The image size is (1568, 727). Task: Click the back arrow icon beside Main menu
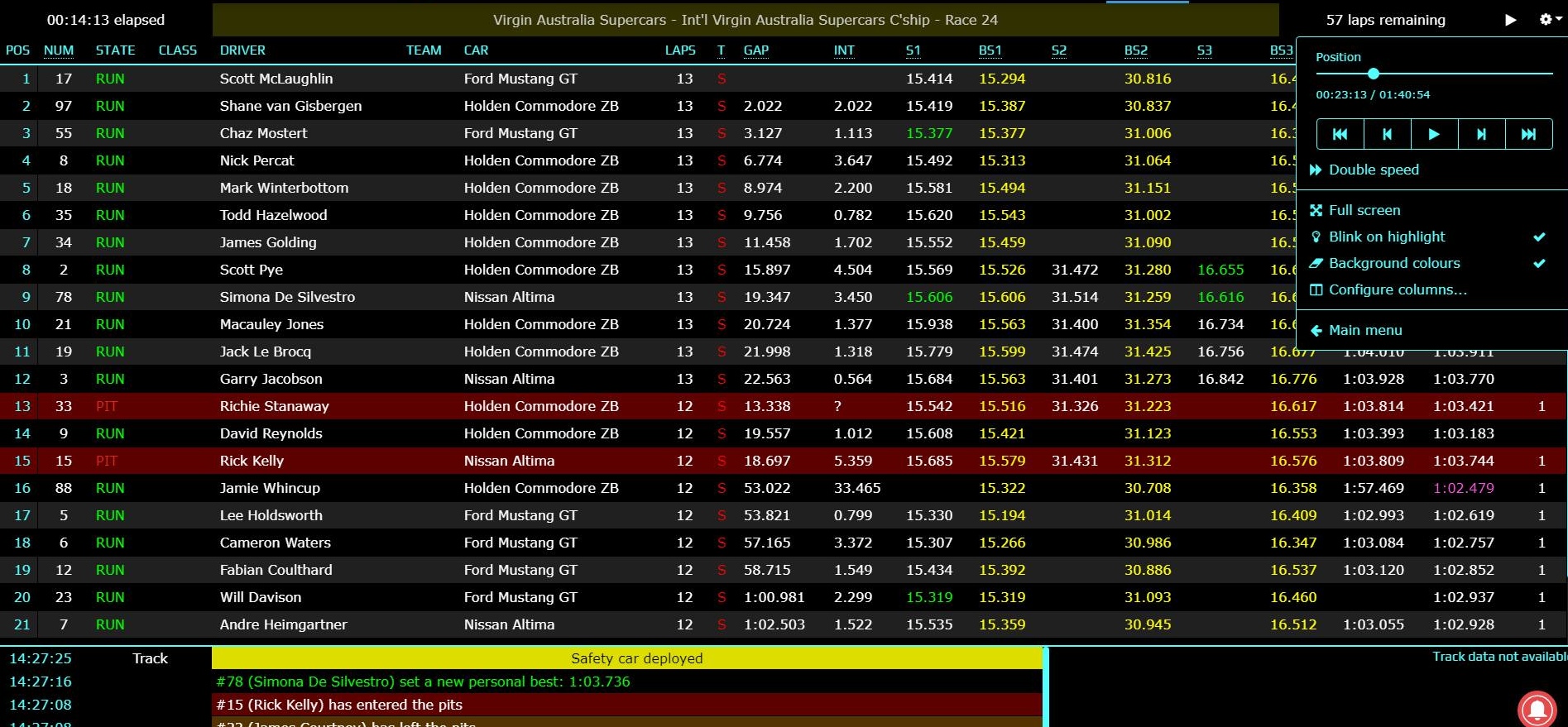pyautogui.click(x=1316, y=330)
